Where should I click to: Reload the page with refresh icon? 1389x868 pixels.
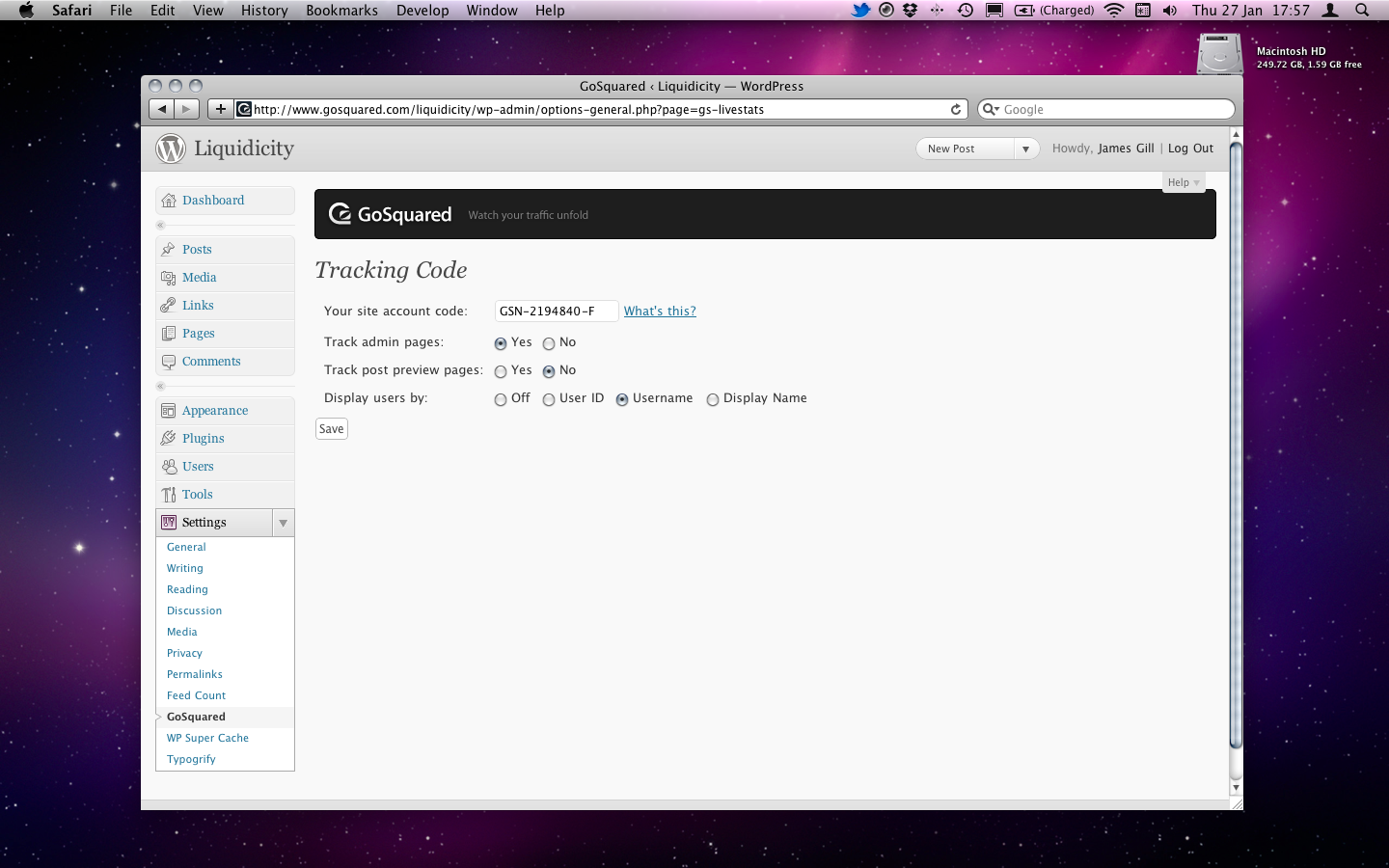click(x=956, y=109)
